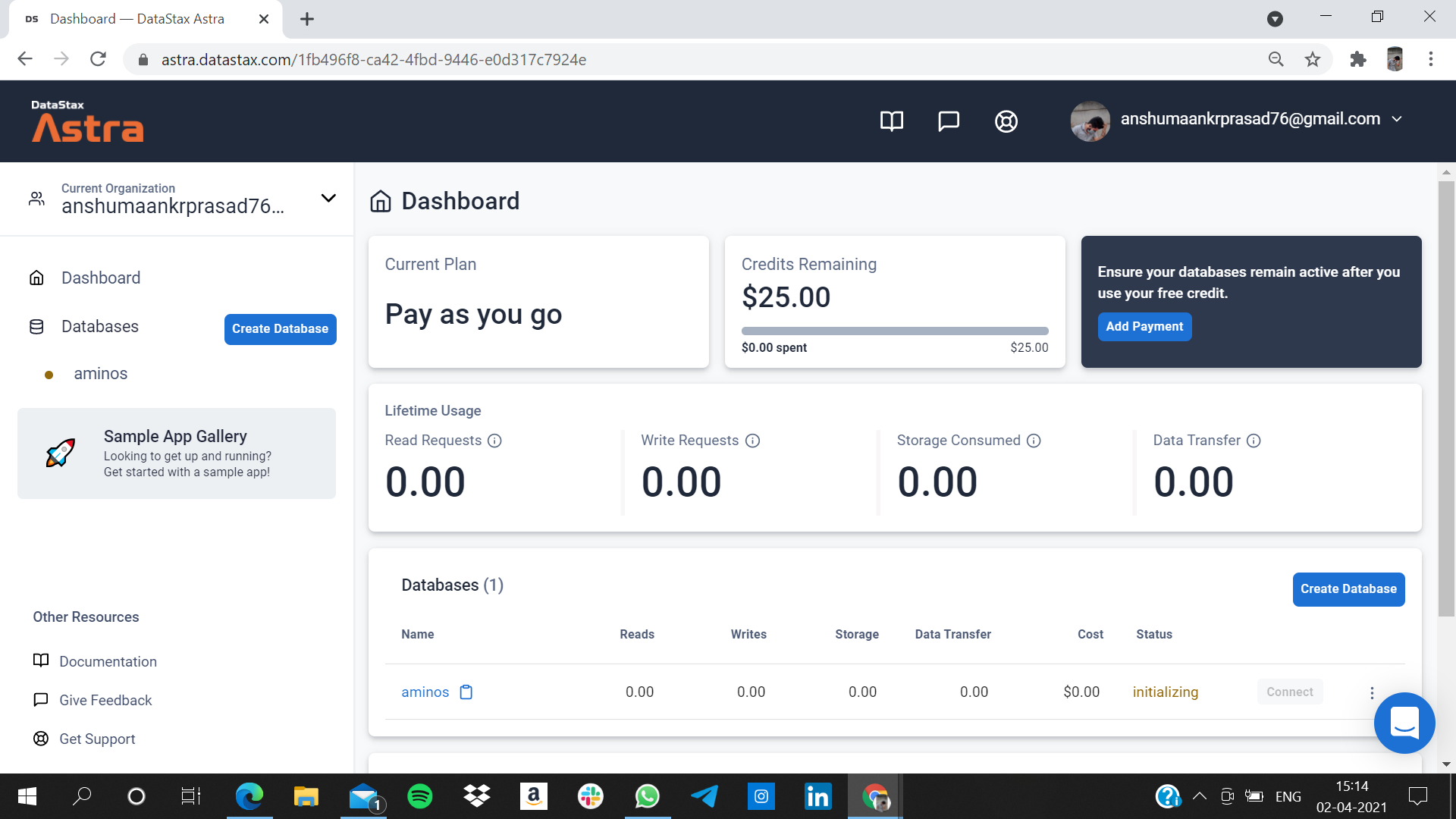1456x819 pixels.
Task: Copy aminos database ID with clipboard icon
Action: coord(466,692)
